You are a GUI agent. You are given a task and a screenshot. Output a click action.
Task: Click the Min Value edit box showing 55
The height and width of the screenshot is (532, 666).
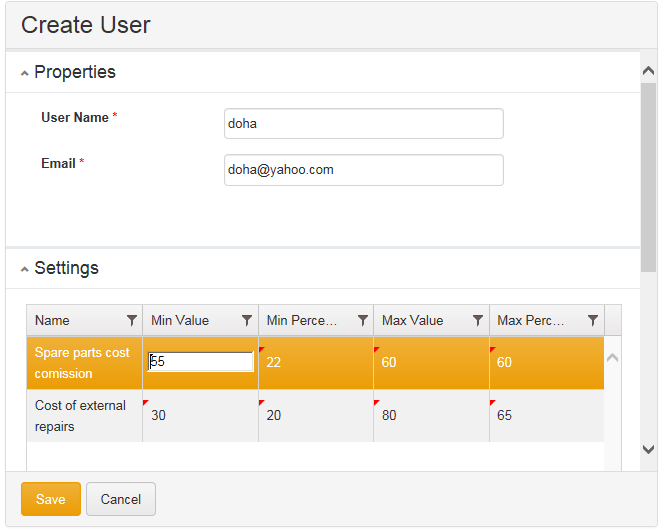(x=200, y=362)
